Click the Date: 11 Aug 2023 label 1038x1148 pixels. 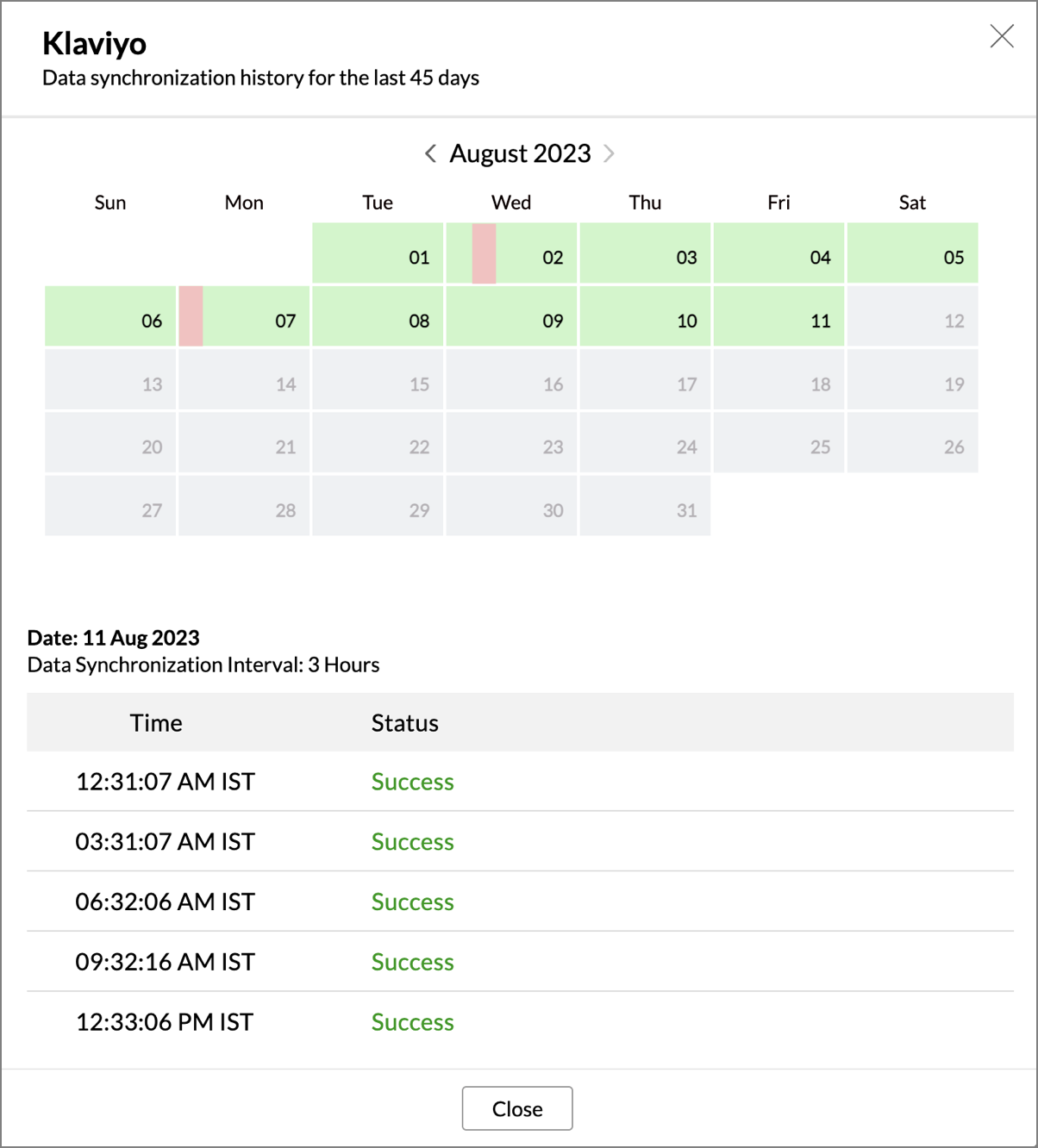click(x=114, y=638)
